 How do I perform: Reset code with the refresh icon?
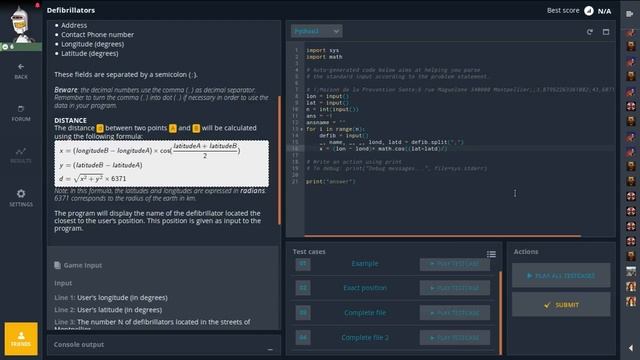pos(589,31)
